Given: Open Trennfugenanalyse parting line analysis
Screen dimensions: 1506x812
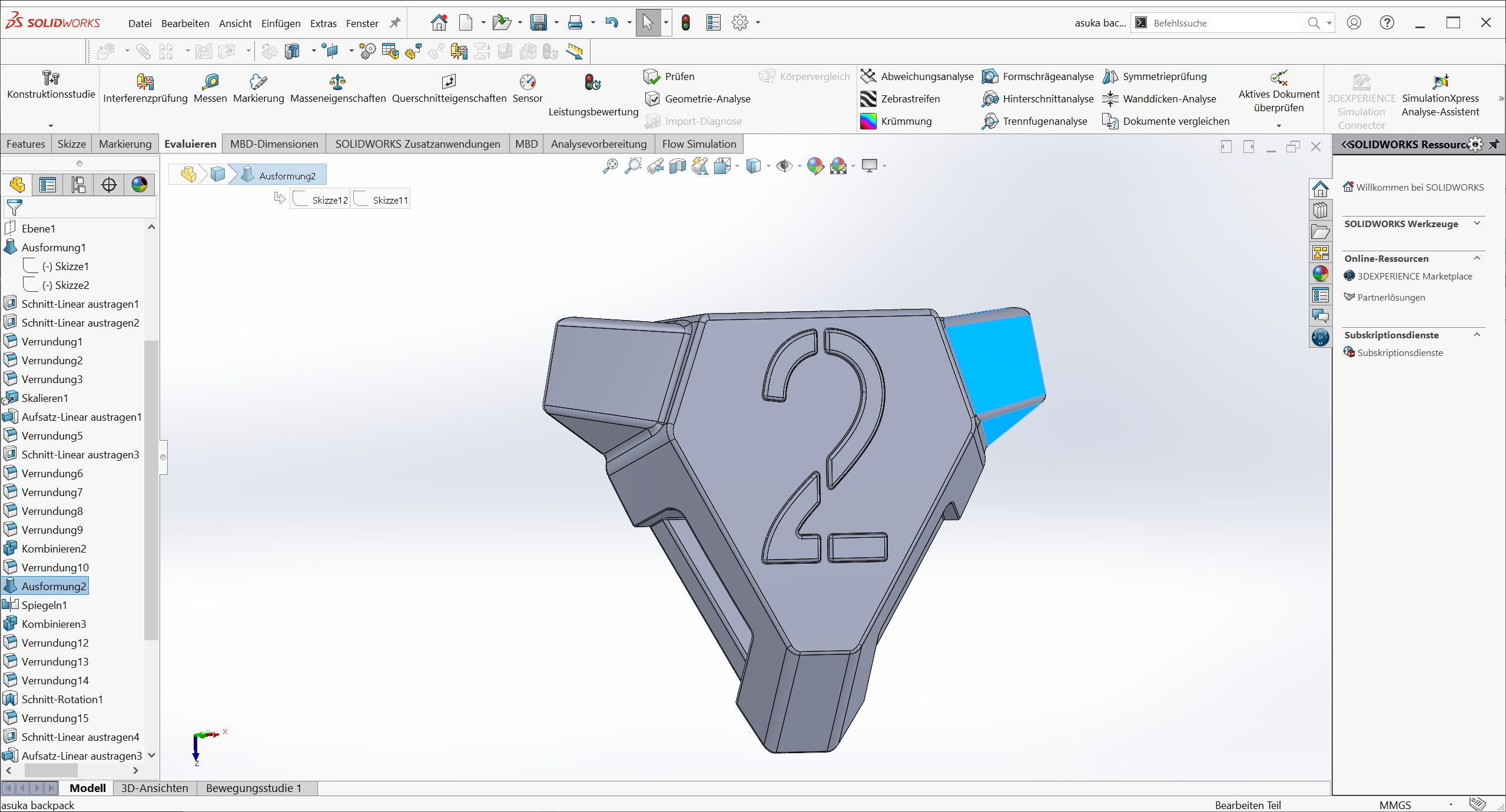Looking at the screenshot, I should tap(1034, 121).
